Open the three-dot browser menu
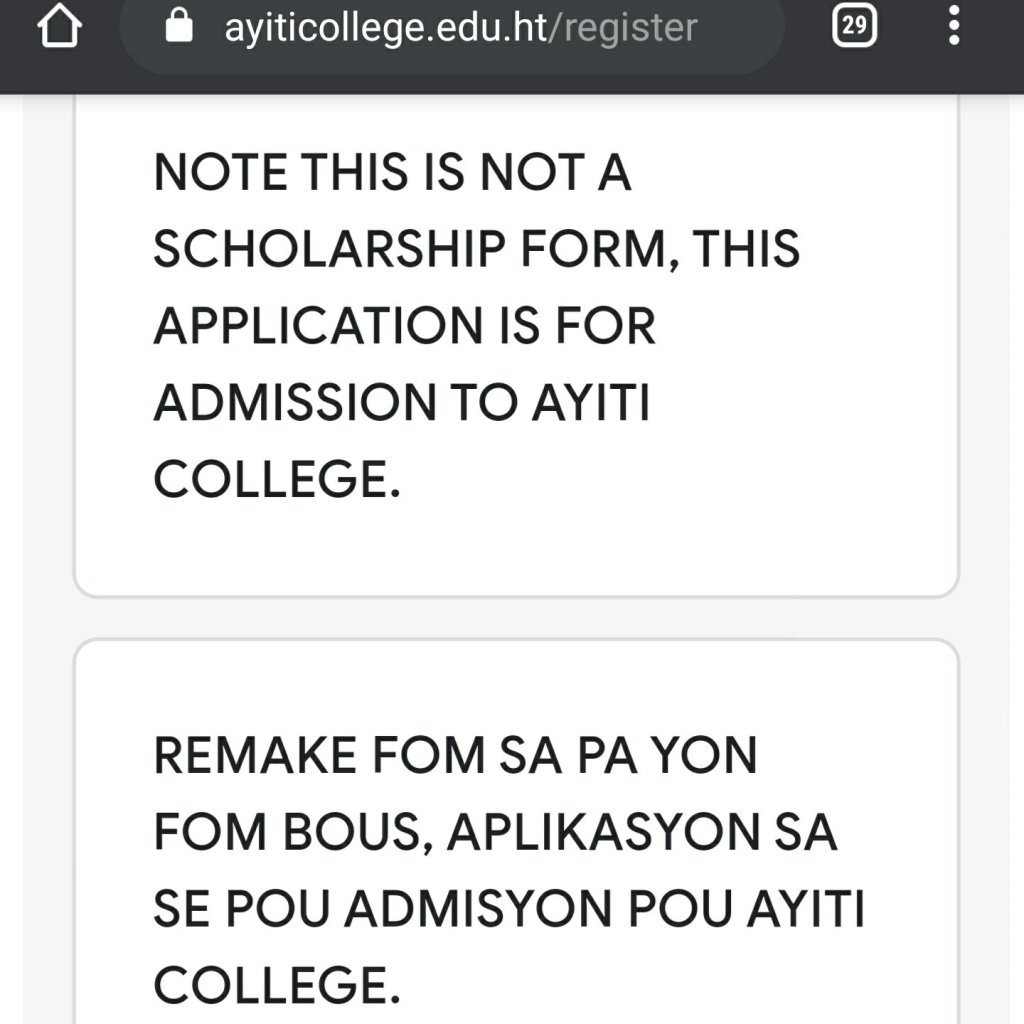The image size is (1024, 1024). pyautogui.click(x=953, y=27)
